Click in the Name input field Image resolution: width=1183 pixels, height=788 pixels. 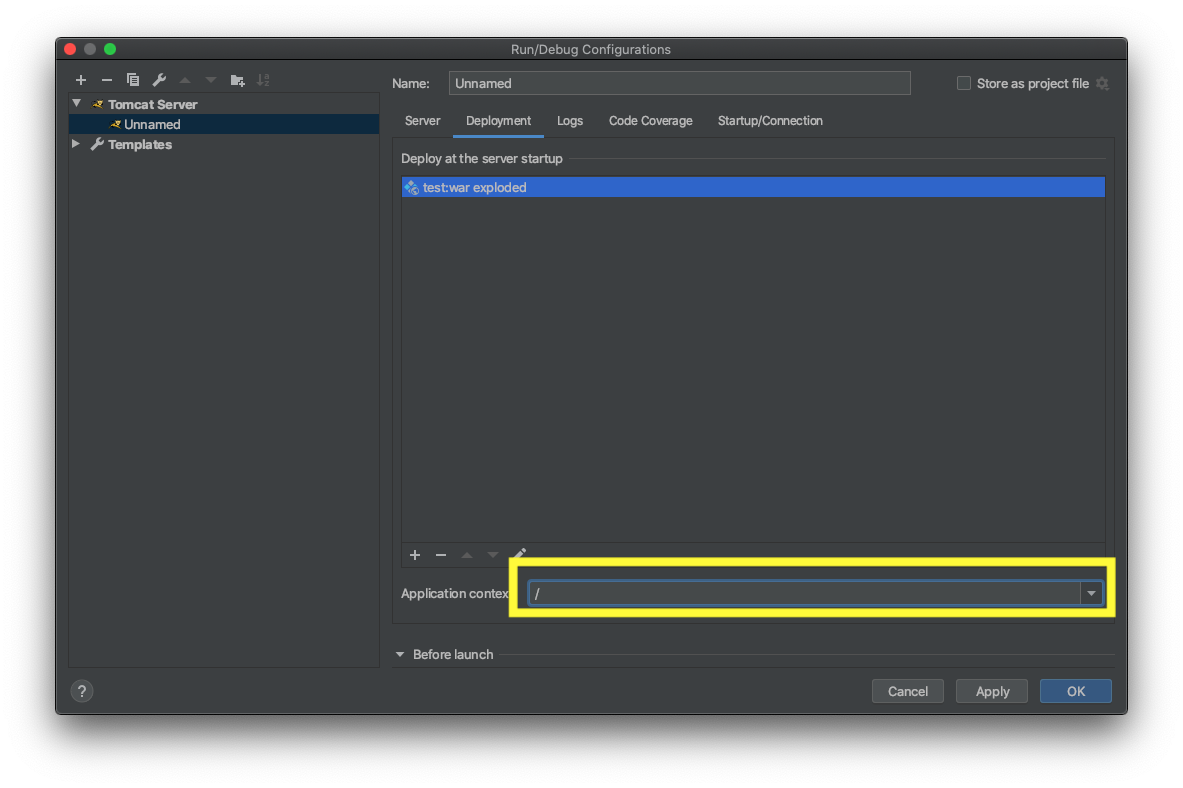(680, 83)
